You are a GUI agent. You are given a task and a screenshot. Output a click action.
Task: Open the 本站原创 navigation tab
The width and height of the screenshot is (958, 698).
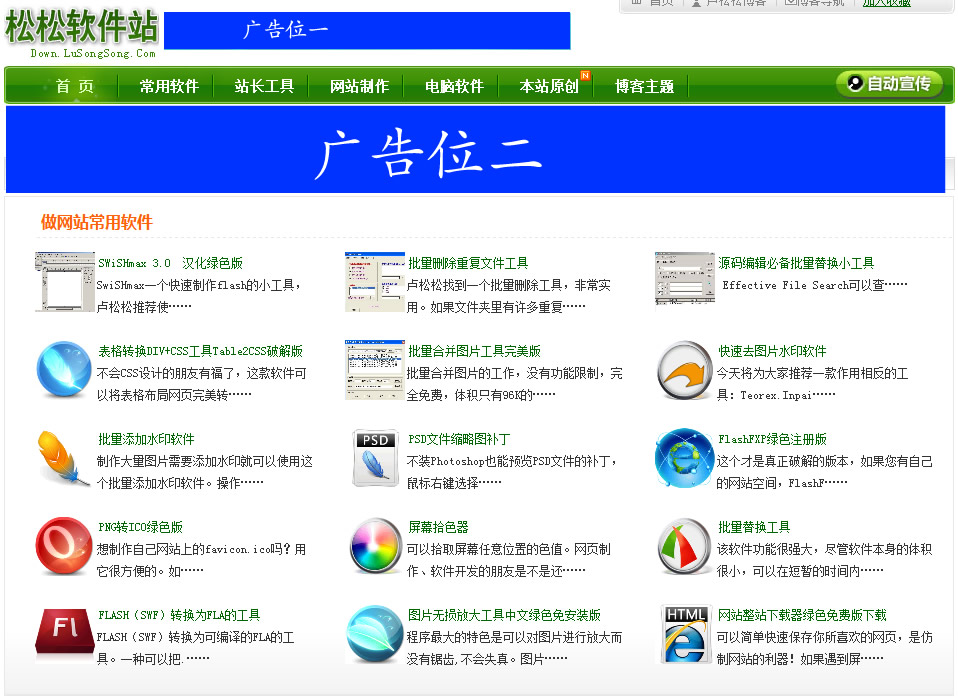point(549,86)
